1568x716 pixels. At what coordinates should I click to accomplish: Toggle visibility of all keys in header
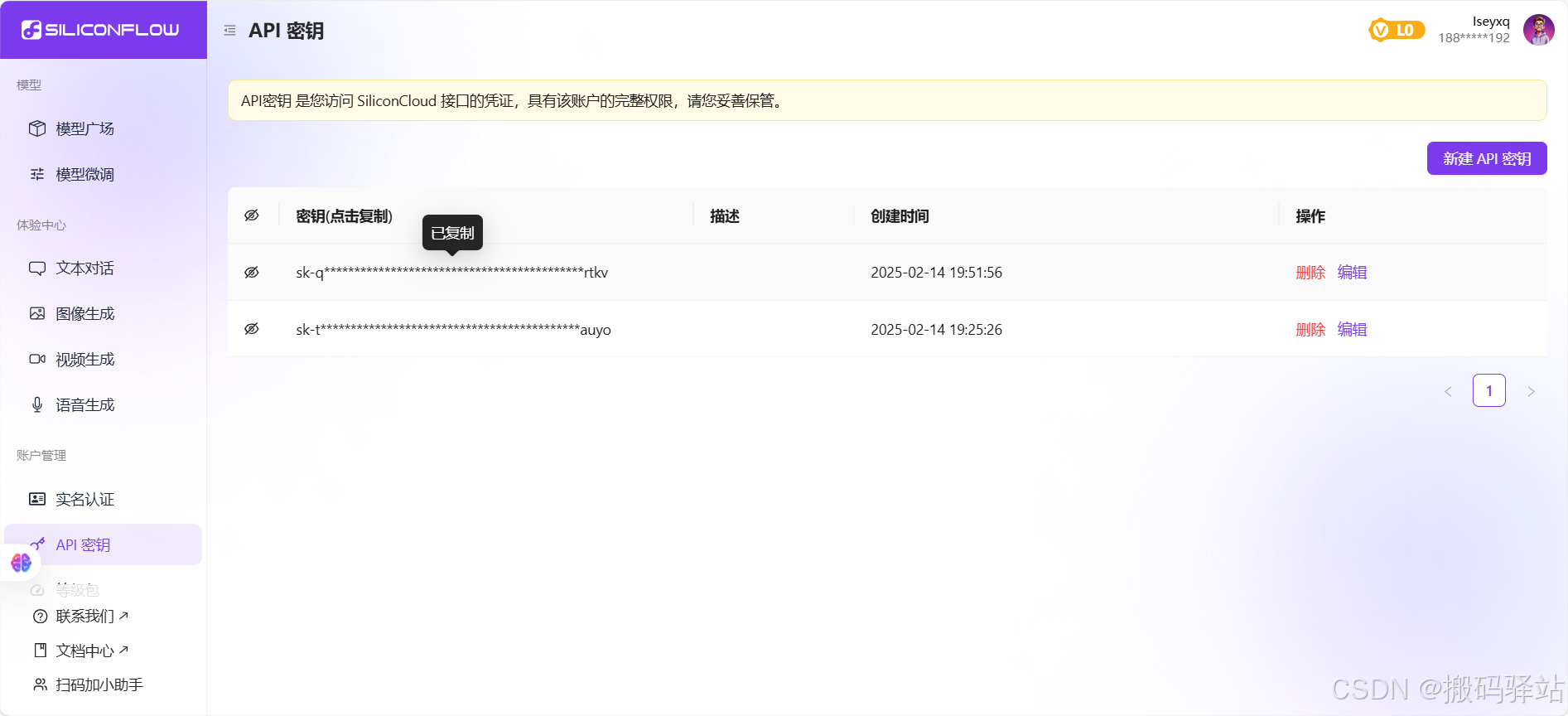252,215
